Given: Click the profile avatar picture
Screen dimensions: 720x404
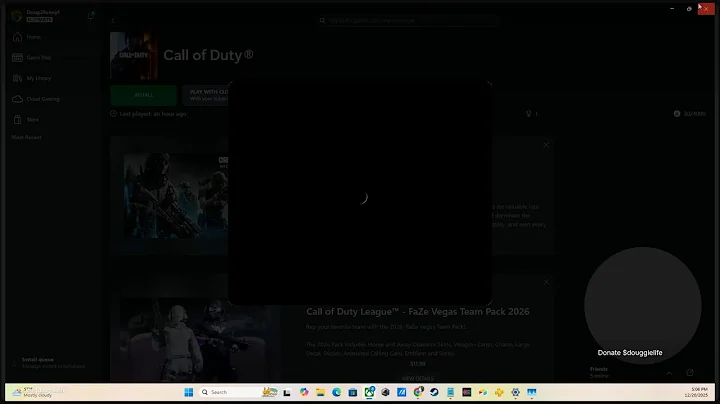Looking at the screenshot, I should click(x=17, y=16).
